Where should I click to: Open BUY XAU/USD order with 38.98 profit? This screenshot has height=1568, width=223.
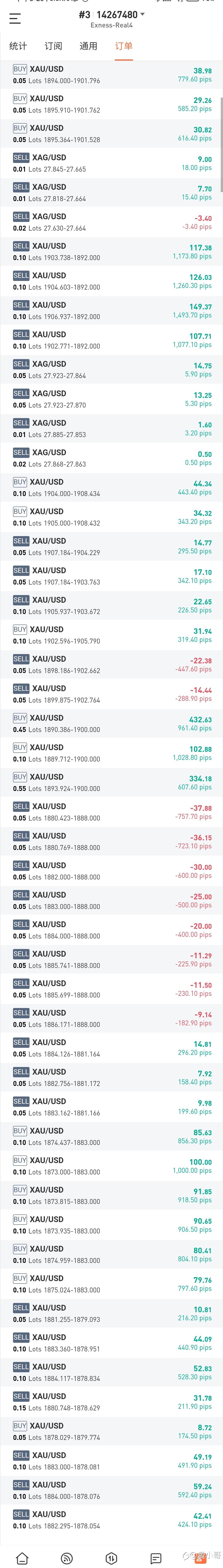(111, 75)
